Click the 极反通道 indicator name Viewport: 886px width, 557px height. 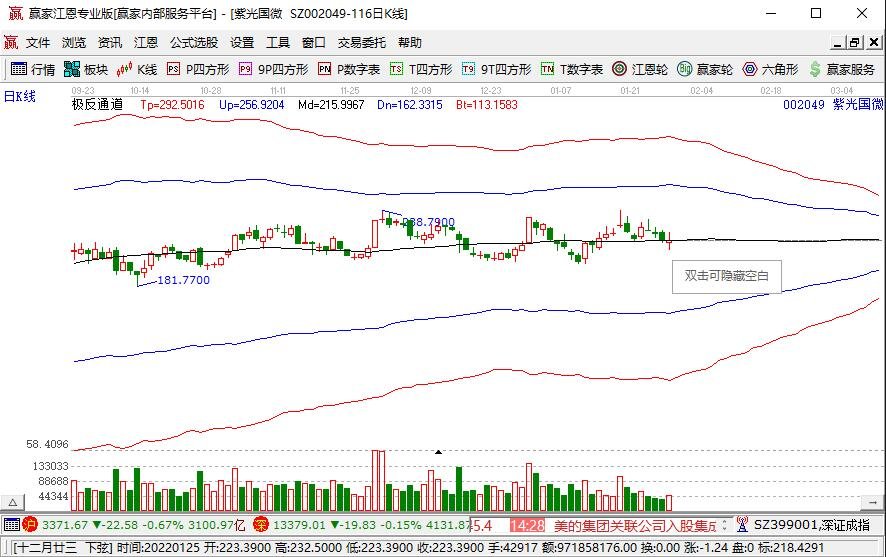(97, 104)
